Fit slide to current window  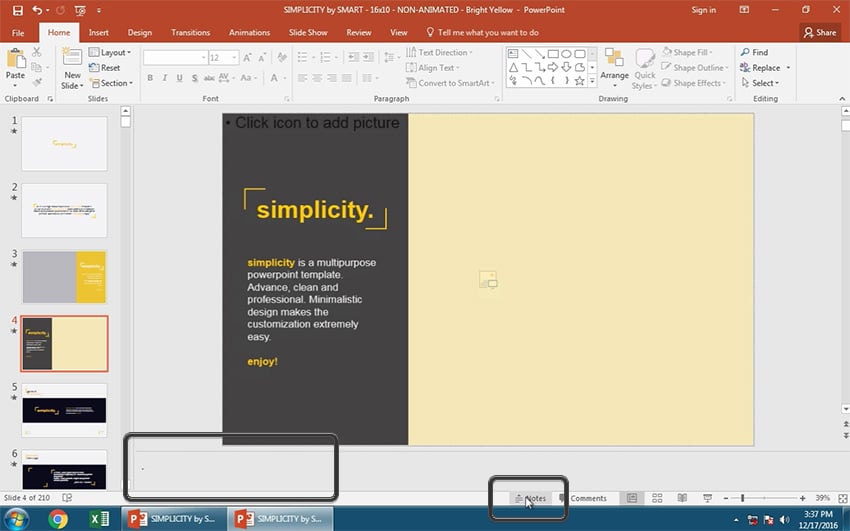(x=842, y=498)
